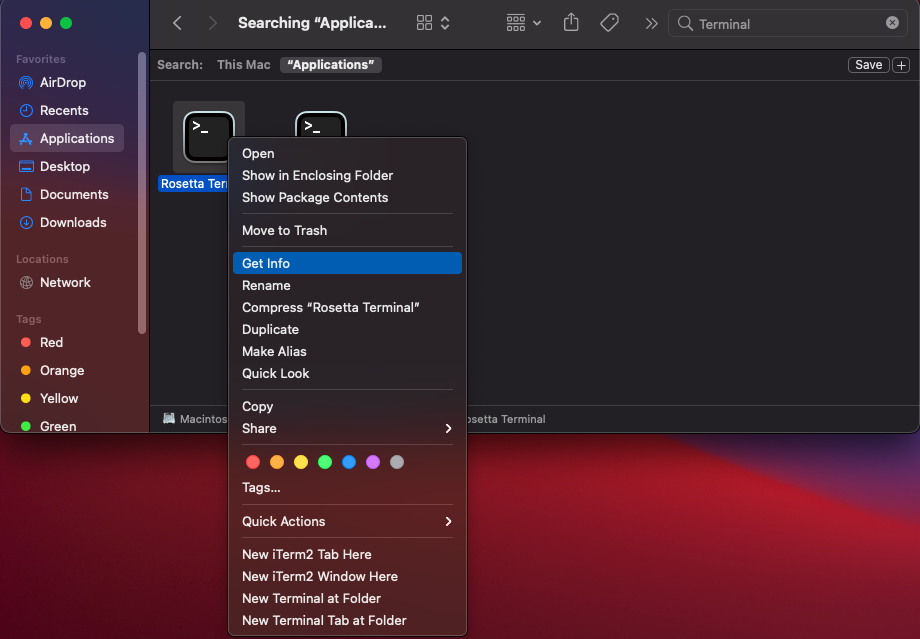Select the Orange sidebar tag
The width and height of the screenshot is (920, 639).
67,370
